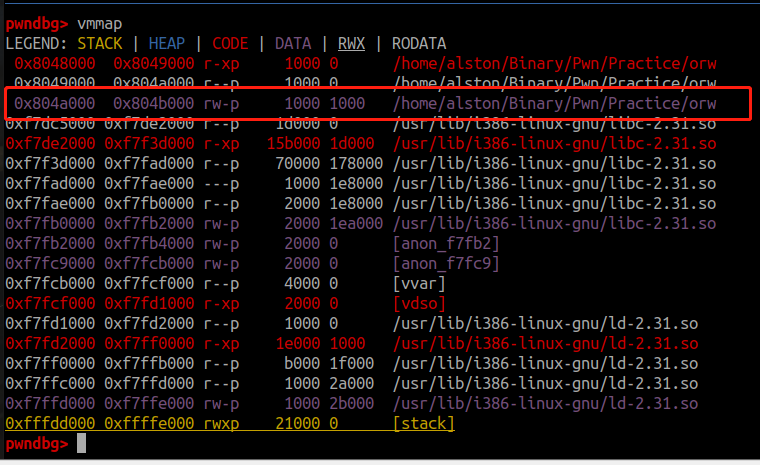Click size value 1e000
The image size is (760, 465).
click(298, 343)
